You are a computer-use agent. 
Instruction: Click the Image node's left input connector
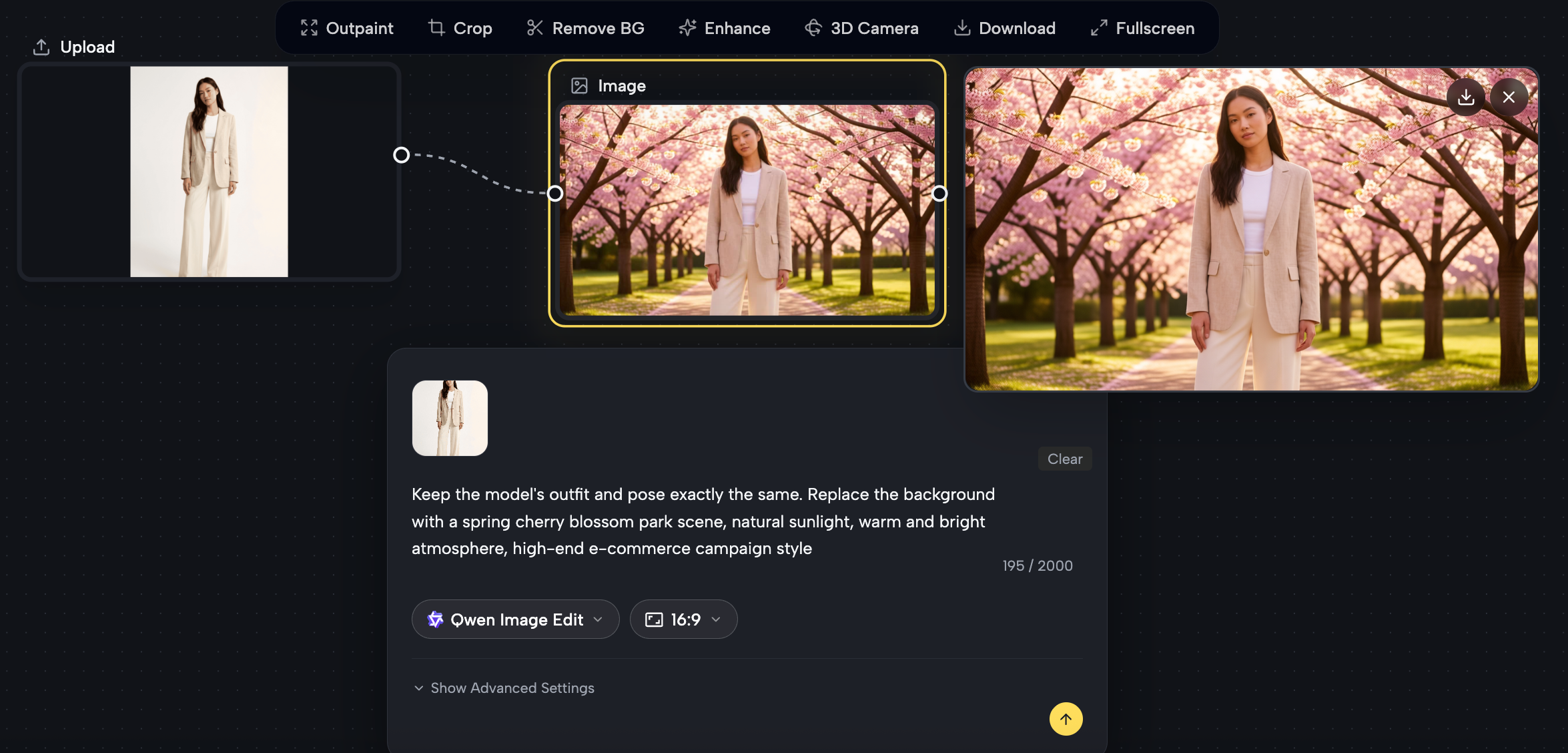[x=555, y=194]
